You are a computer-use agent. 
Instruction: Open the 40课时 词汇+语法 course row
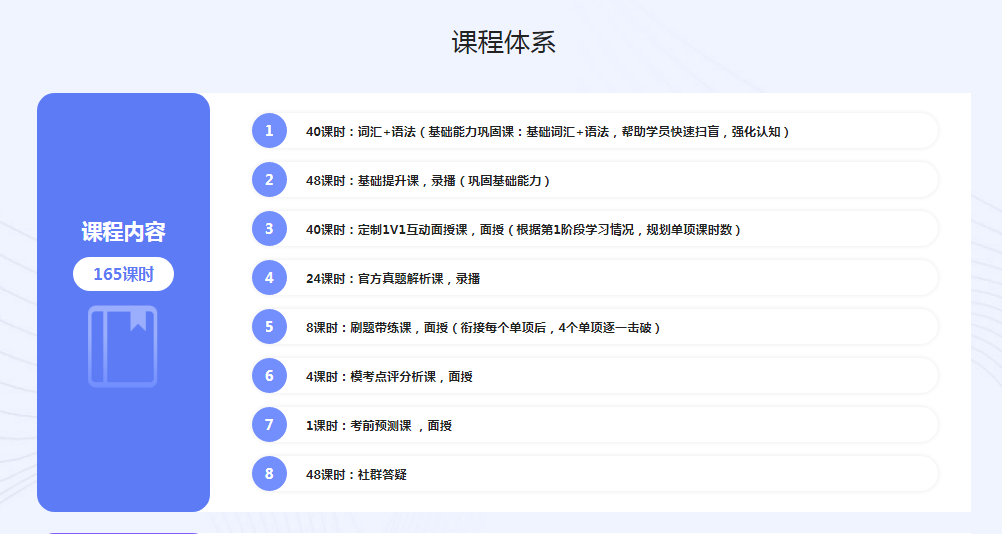click(x=548, y=131)
